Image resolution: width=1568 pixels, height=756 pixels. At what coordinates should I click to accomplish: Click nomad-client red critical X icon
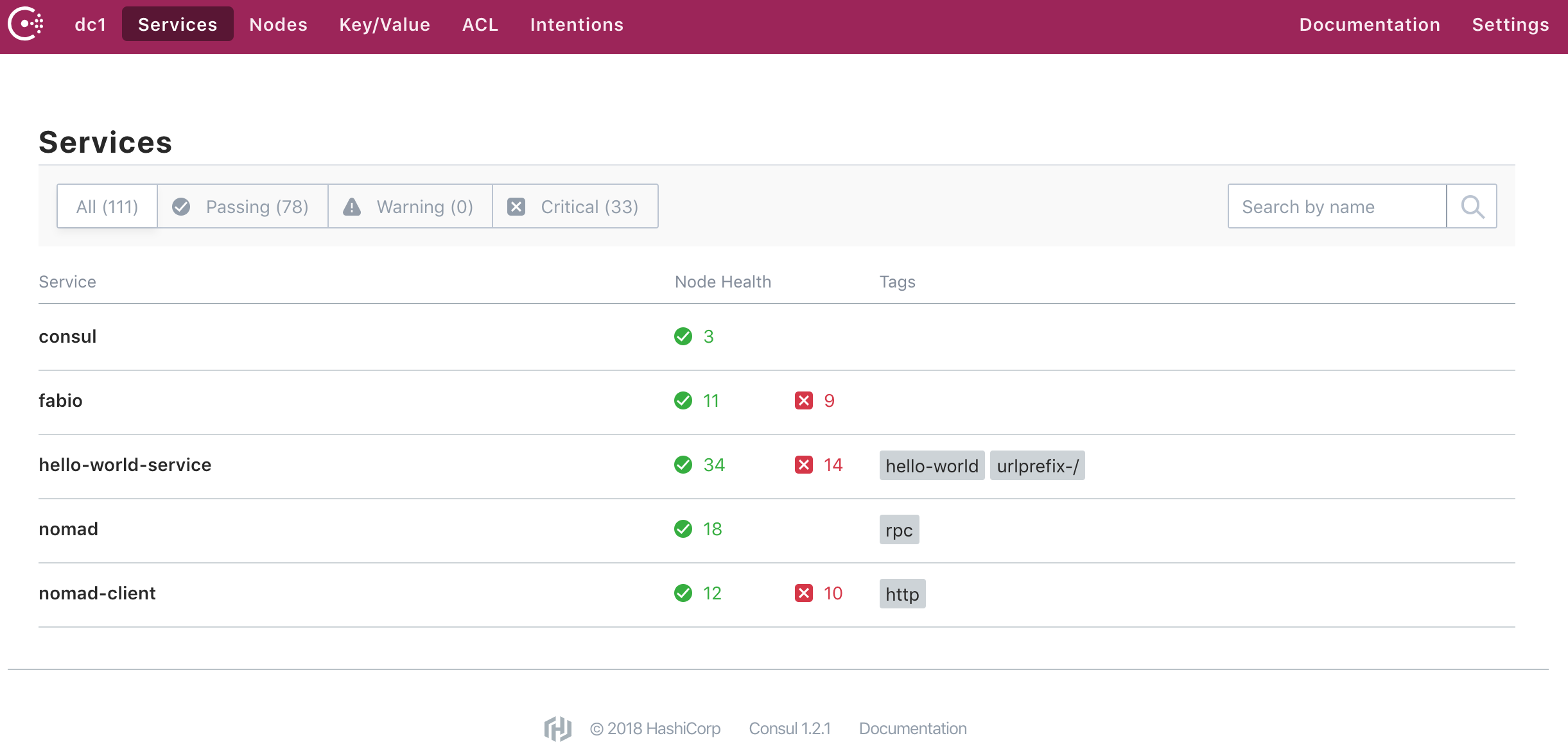pyautogui.click(x=803, y=593)
